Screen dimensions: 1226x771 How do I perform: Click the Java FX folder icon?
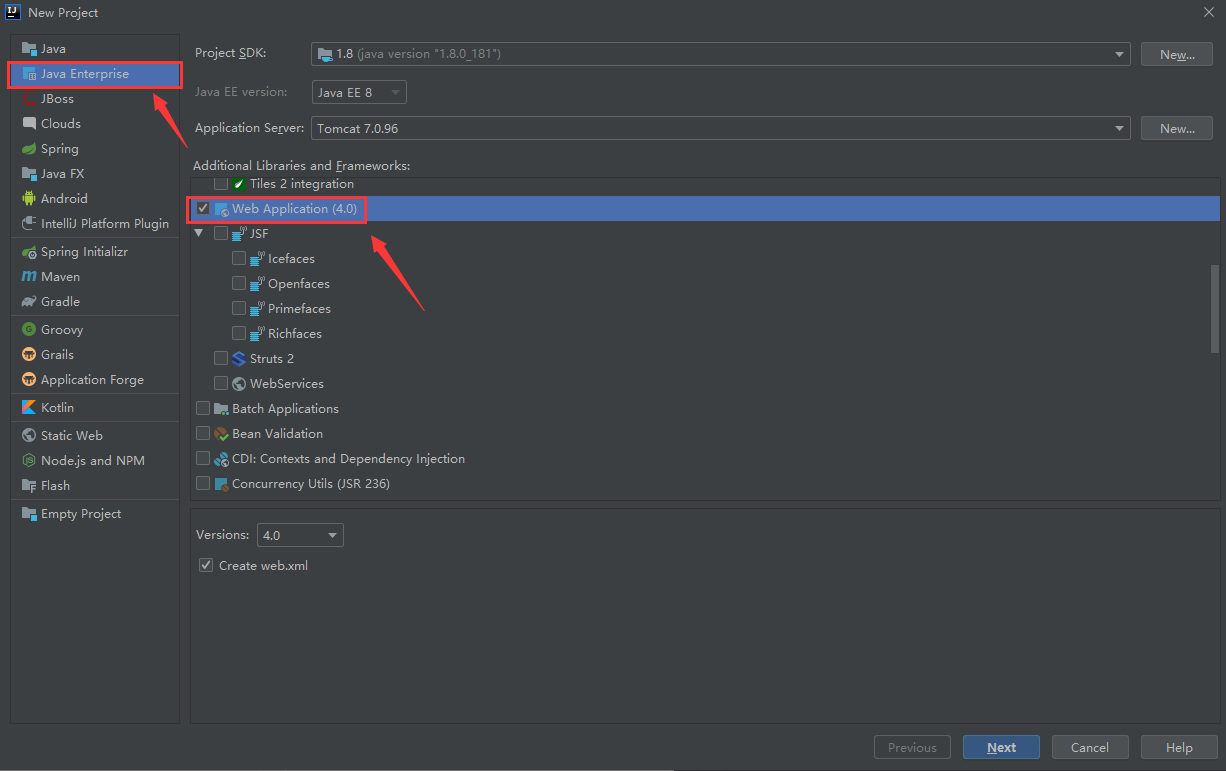click(29, 174)
